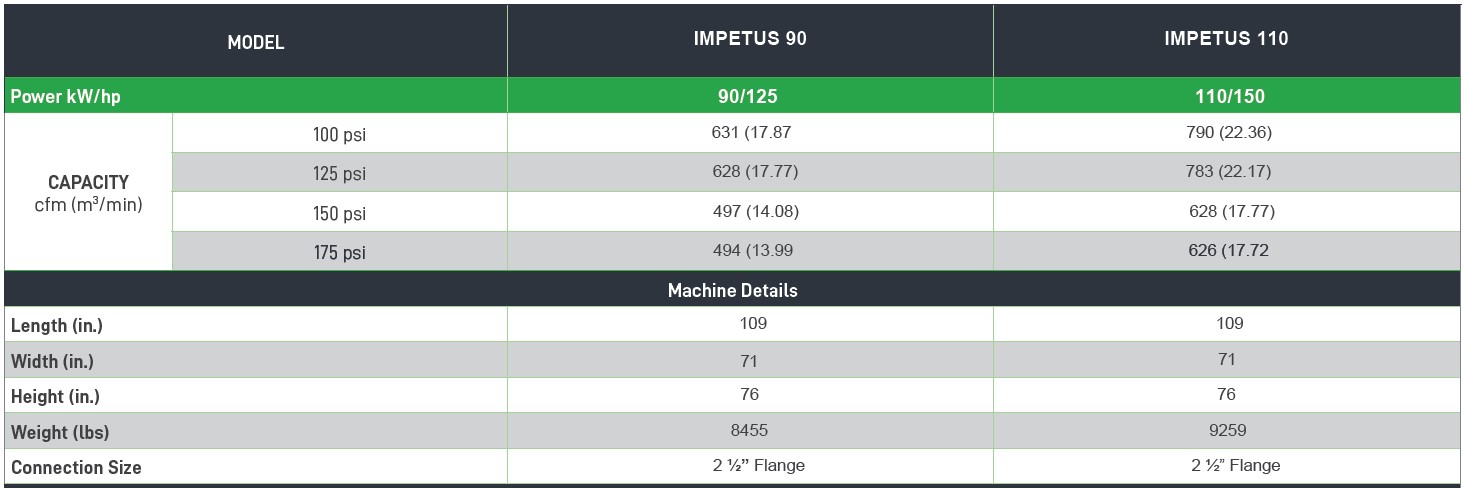Viewport: 1465px width, 488px height.
Task: Select the IMPETUS 110 column header
Action: tap(1227, 39)
